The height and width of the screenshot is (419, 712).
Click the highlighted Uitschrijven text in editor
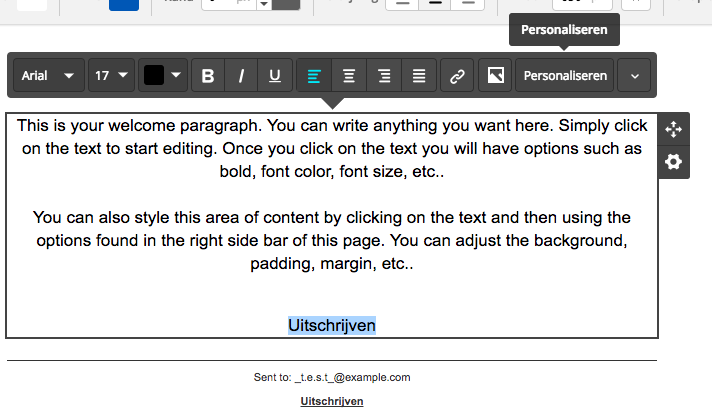[332, 325]
